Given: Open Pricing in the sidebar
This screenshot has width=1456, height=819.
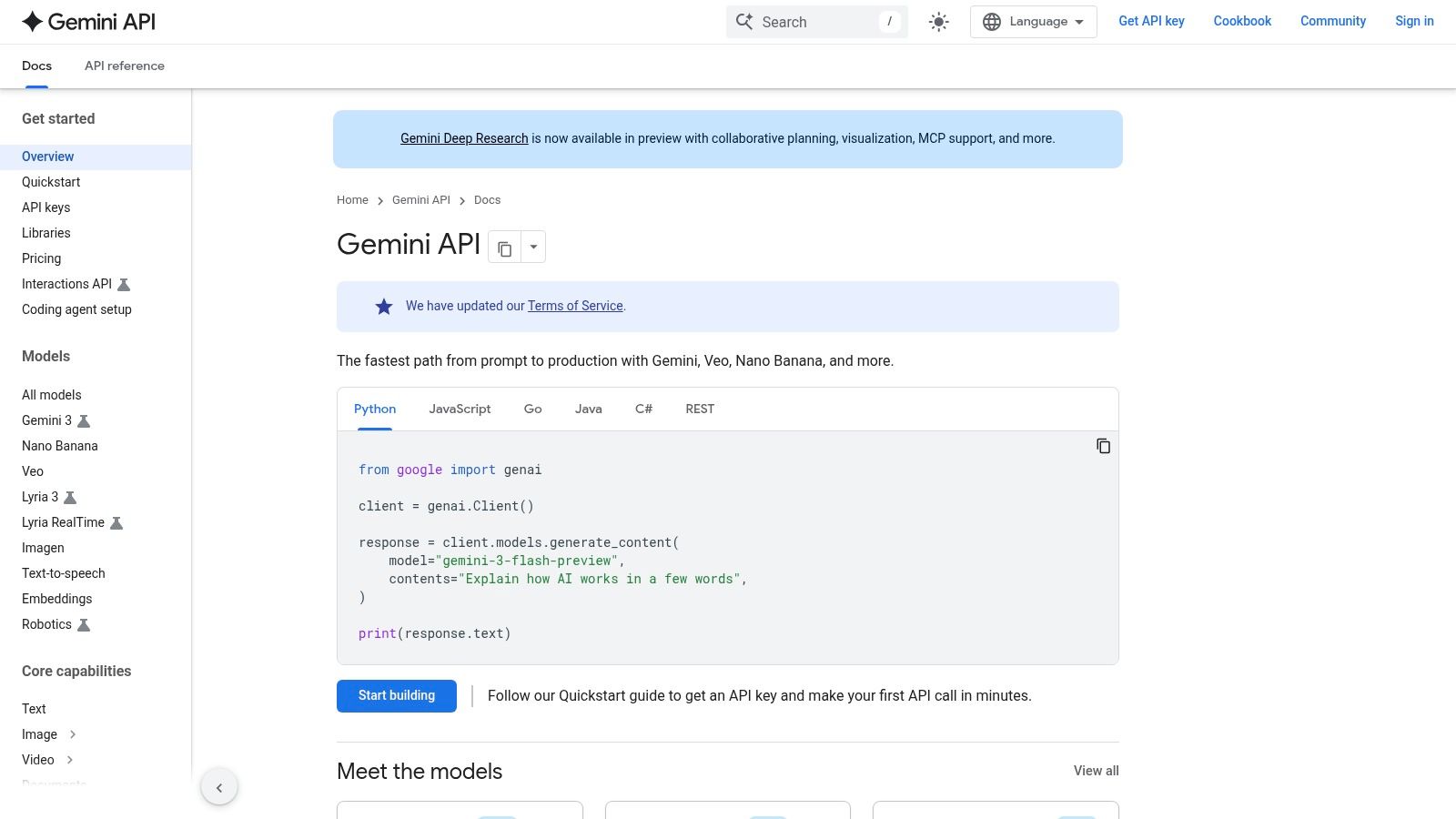Looking at the screenshot, I should point(41,258).
